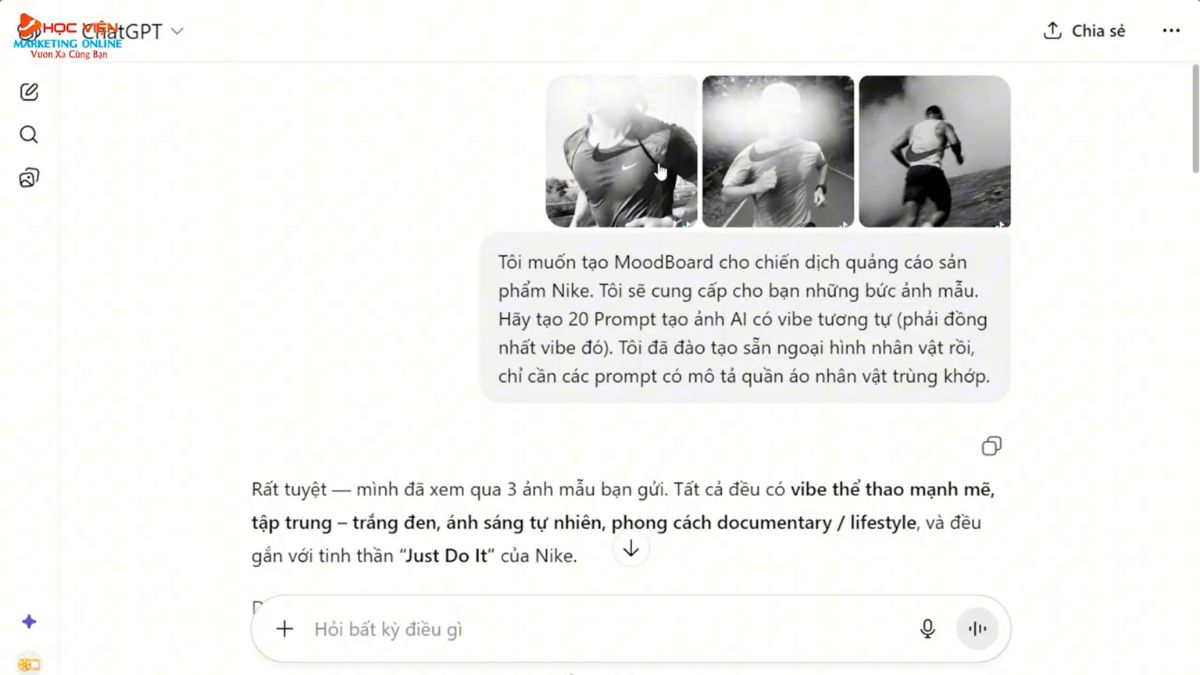Expand the ChatGPT model selector chevron
This screenshot has width=1200, height=675.
177,31
